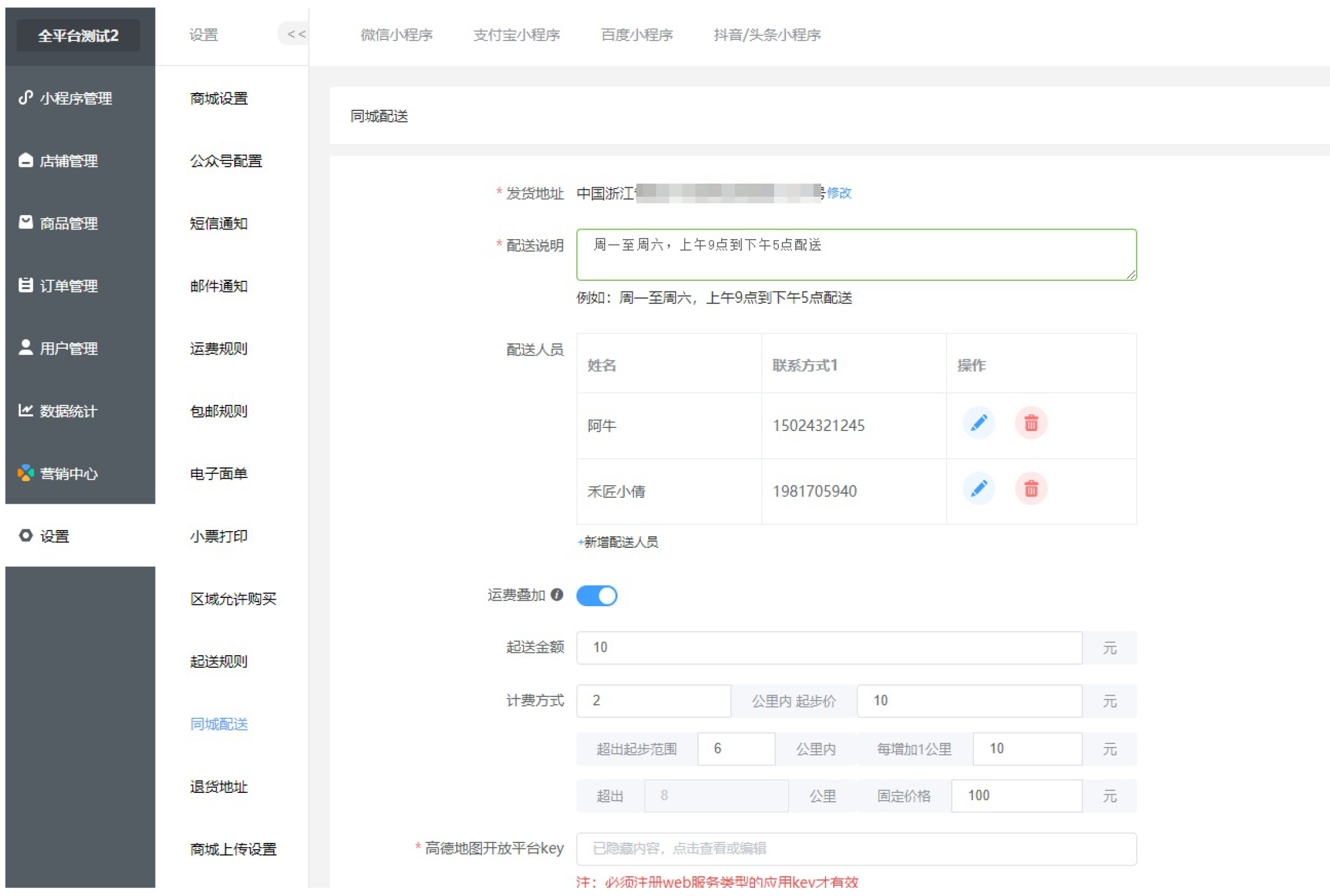
Task: Click the 小程序管理 link icon in sidebar
Action: point(25,97)
